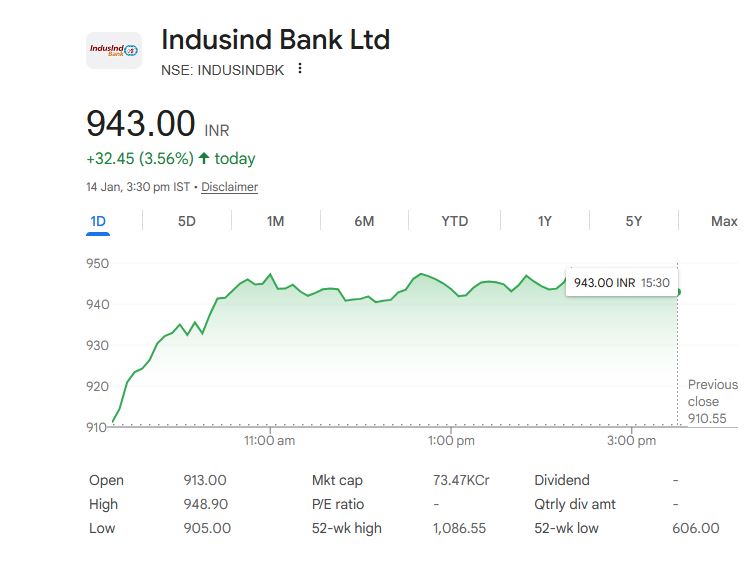
Task: Click the green up arrow icon
Action: pyautogui.click(x=204, y=158)
